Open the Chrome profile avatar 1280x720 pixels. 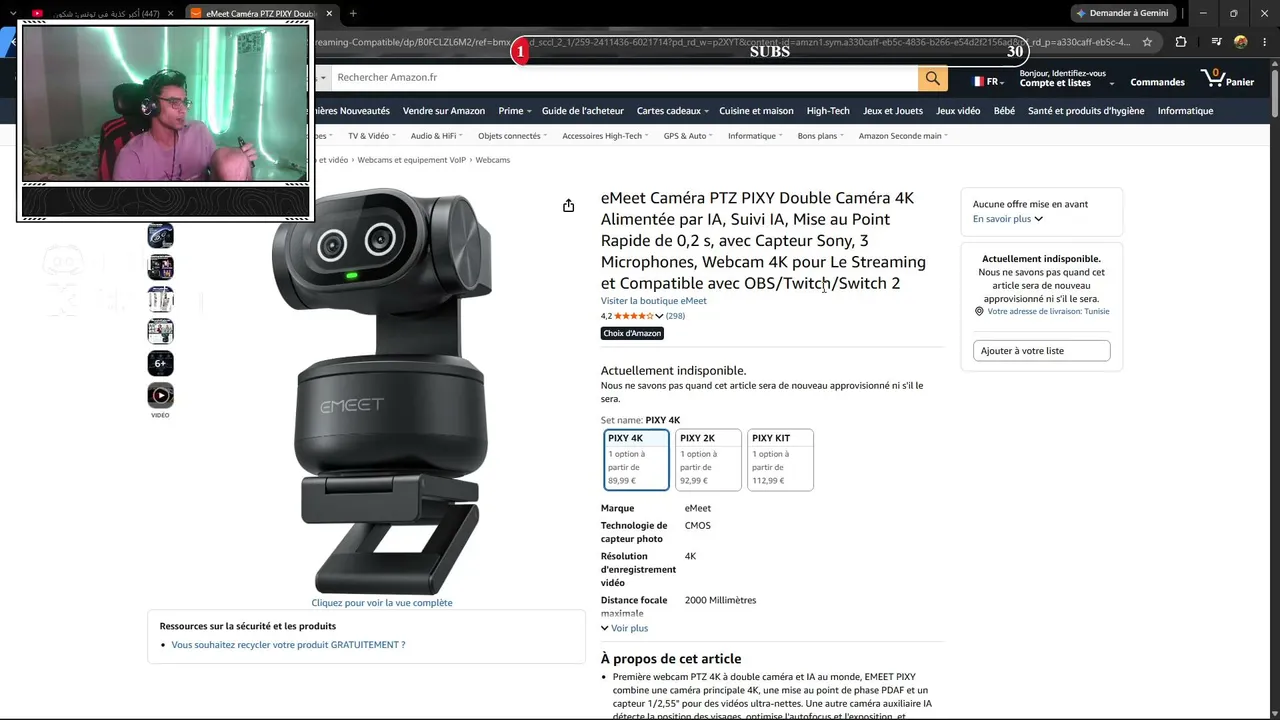pos(1241,42)
